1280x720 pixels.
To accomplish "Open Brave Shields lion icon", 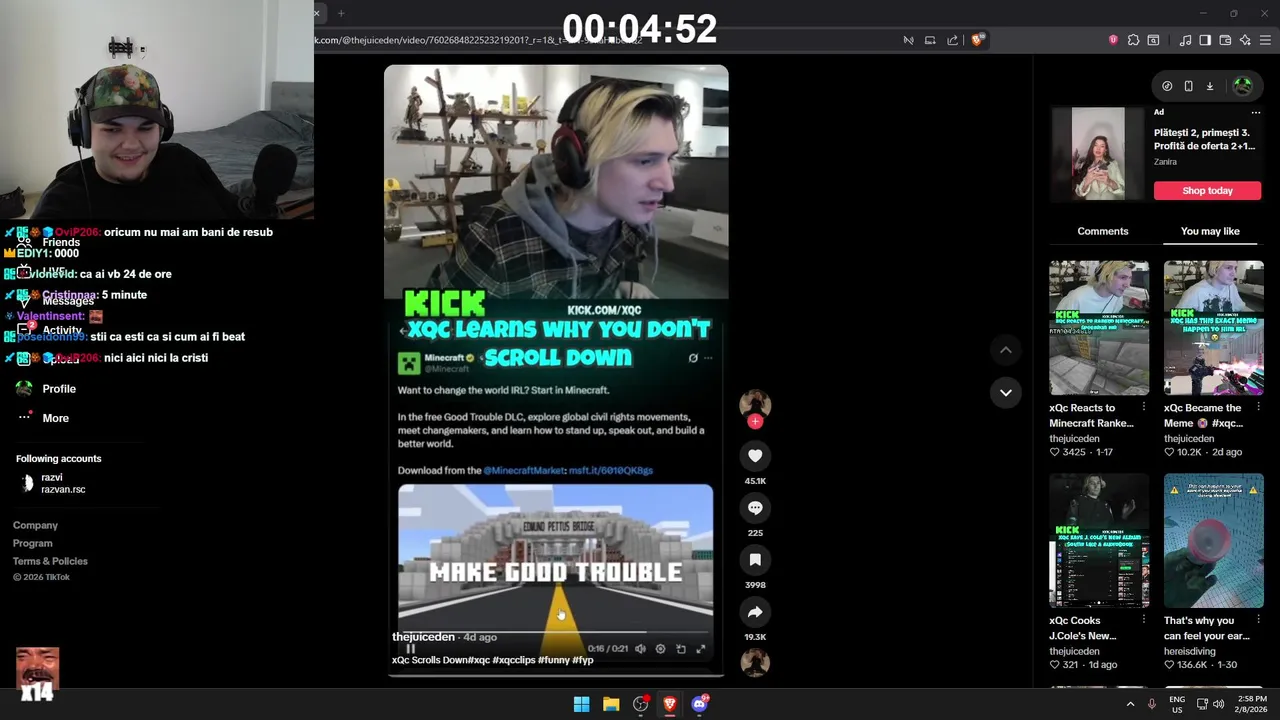I will pyautogui.click(x=977, y=40).
